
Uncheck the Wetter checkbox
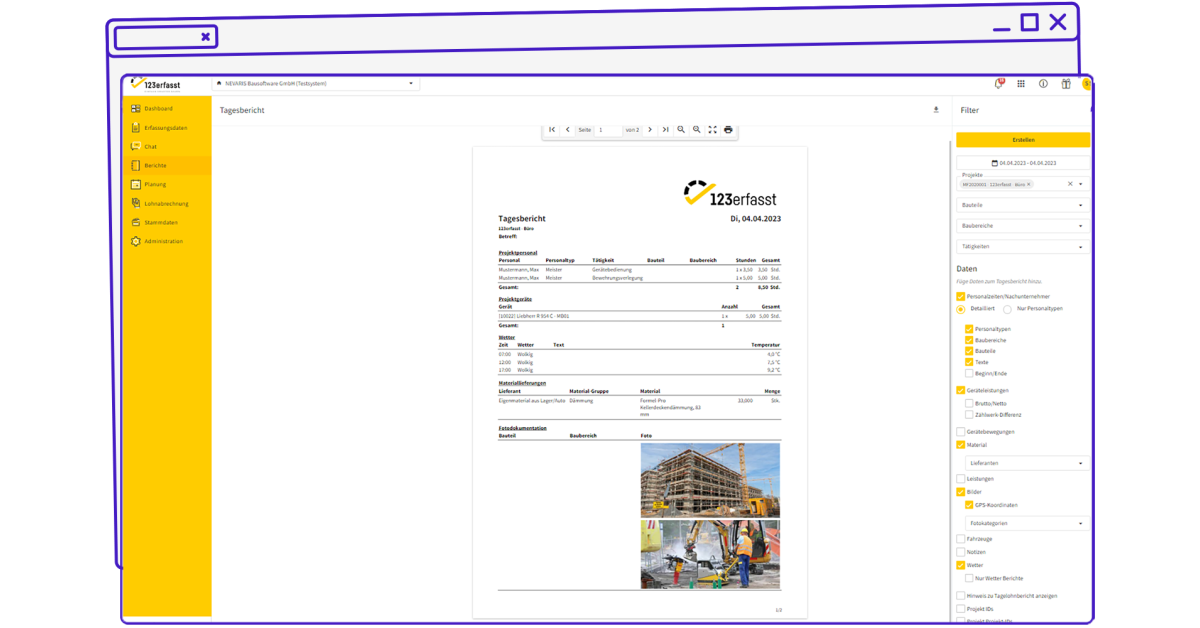(961, 565)
